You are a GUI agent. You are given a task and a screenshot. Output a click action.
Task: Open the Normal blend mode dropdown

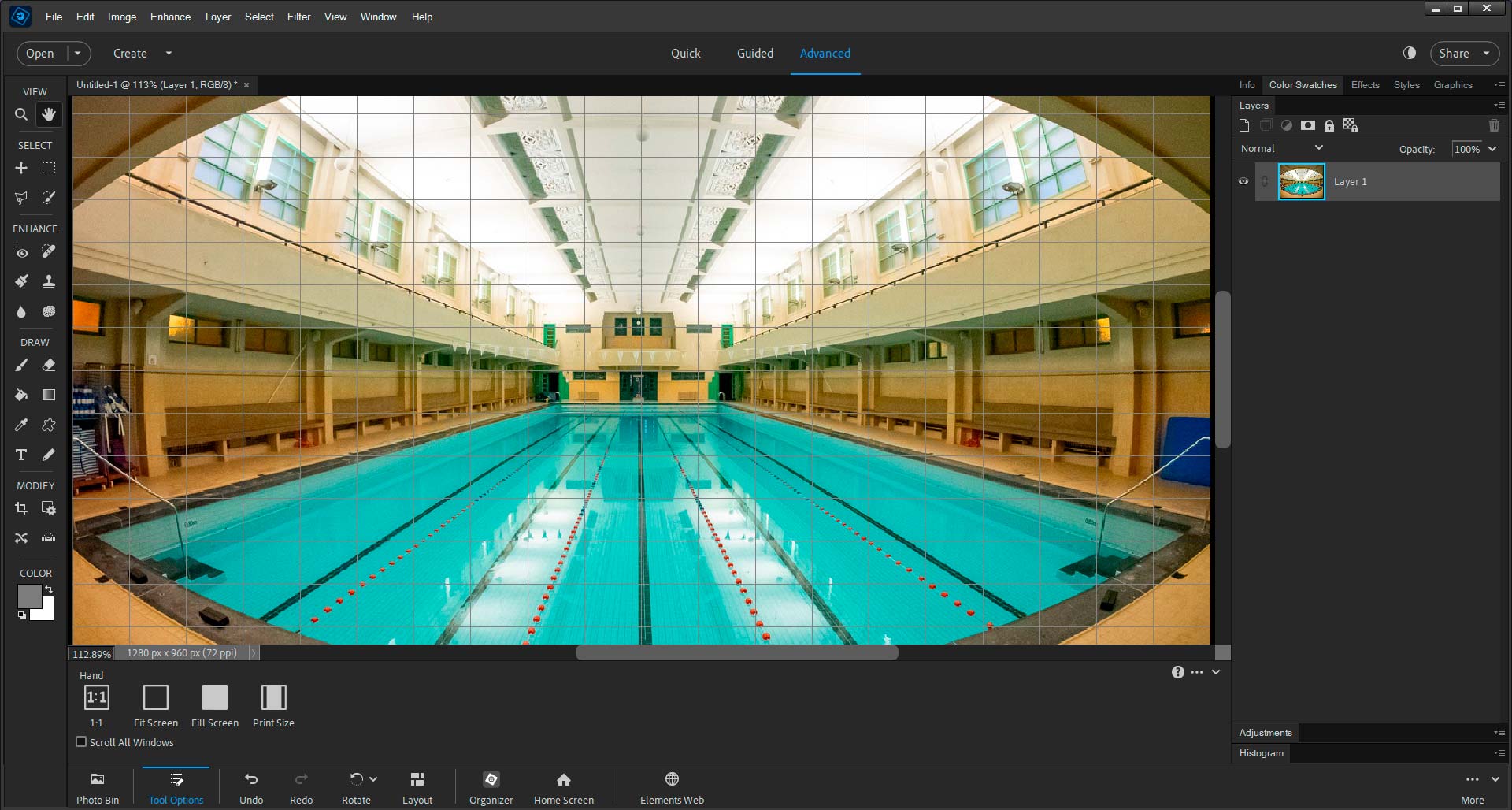pos(1281,148)
